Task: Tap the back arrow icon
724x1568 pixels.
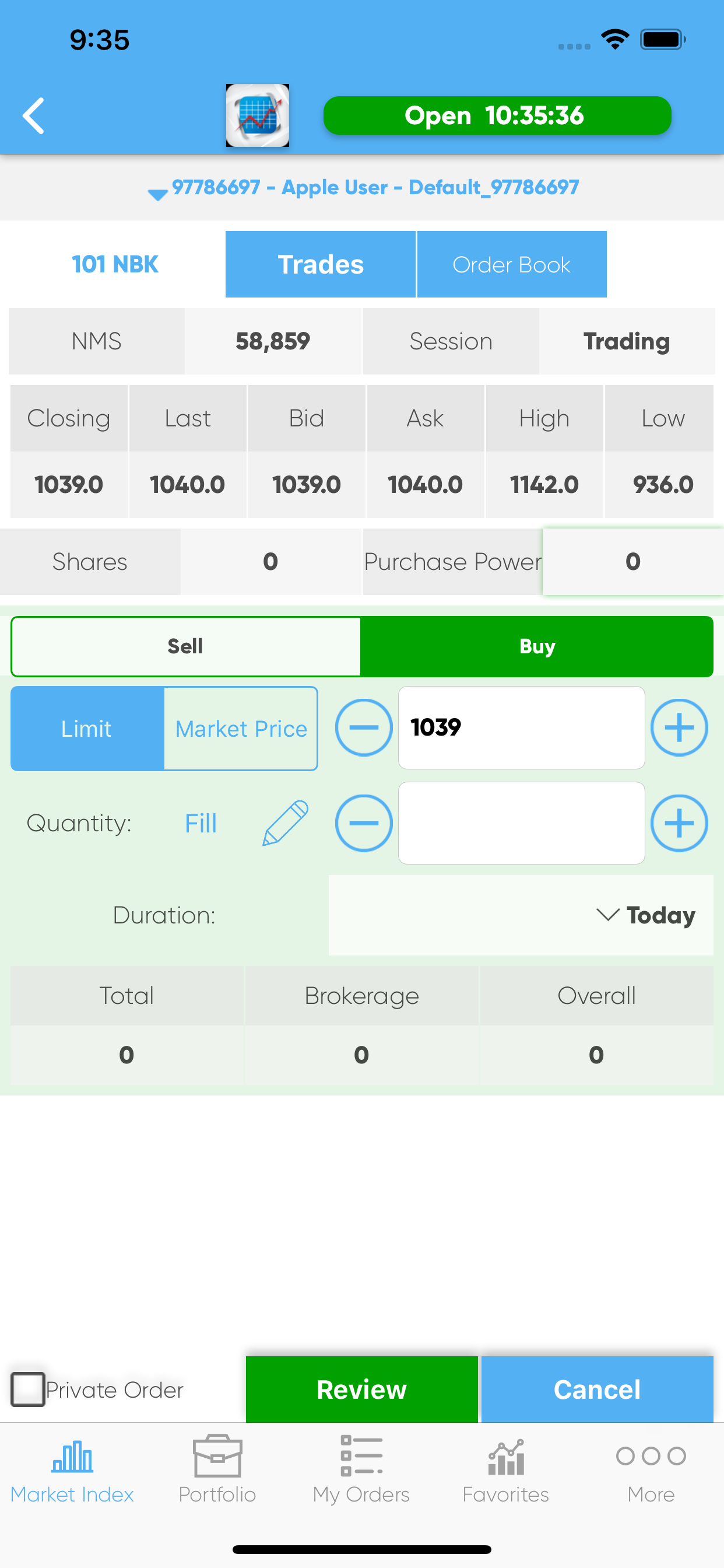Action: click(33, 115)
